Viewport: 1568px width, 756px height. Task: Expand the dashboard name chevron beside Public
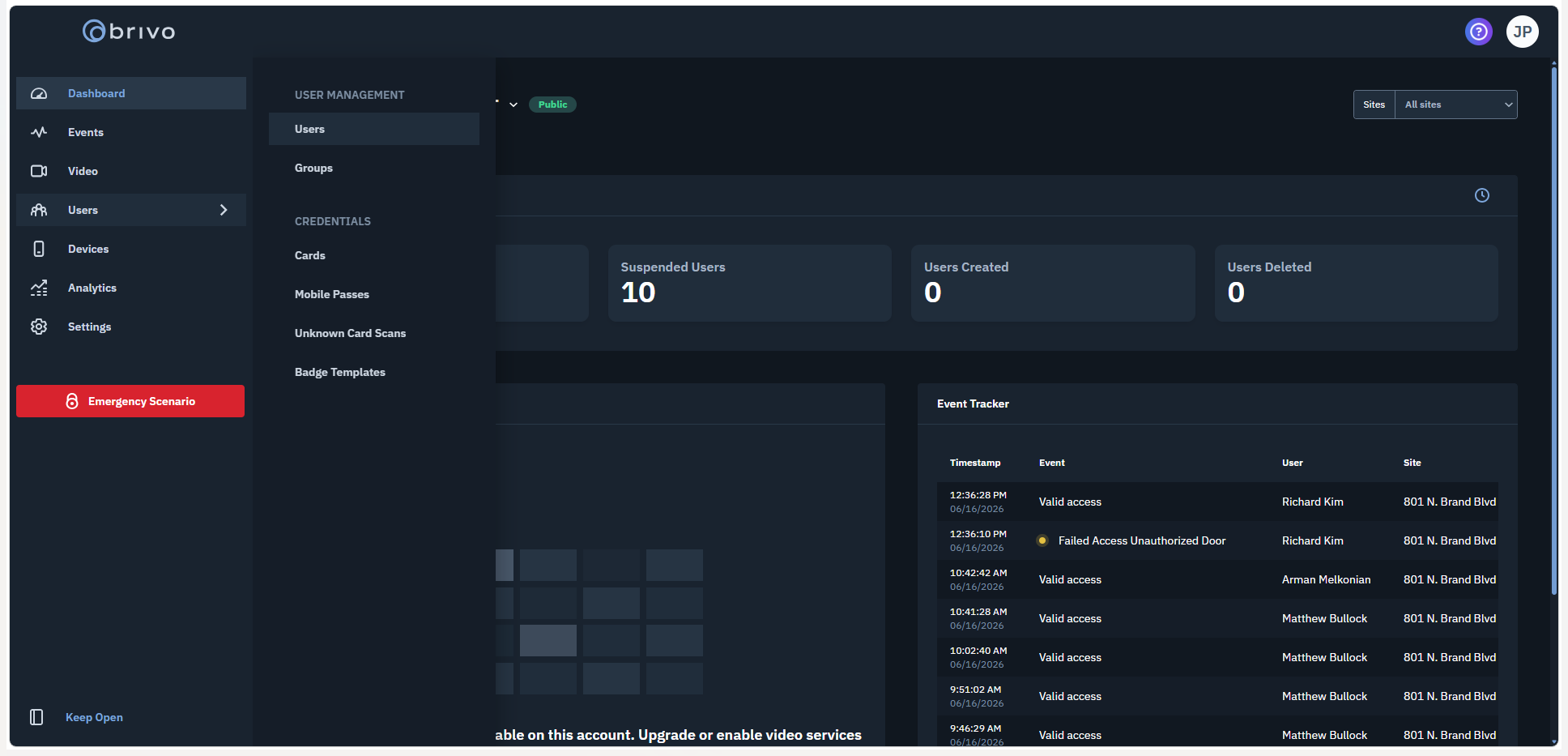pyautogui.click(x=513, y=105)
